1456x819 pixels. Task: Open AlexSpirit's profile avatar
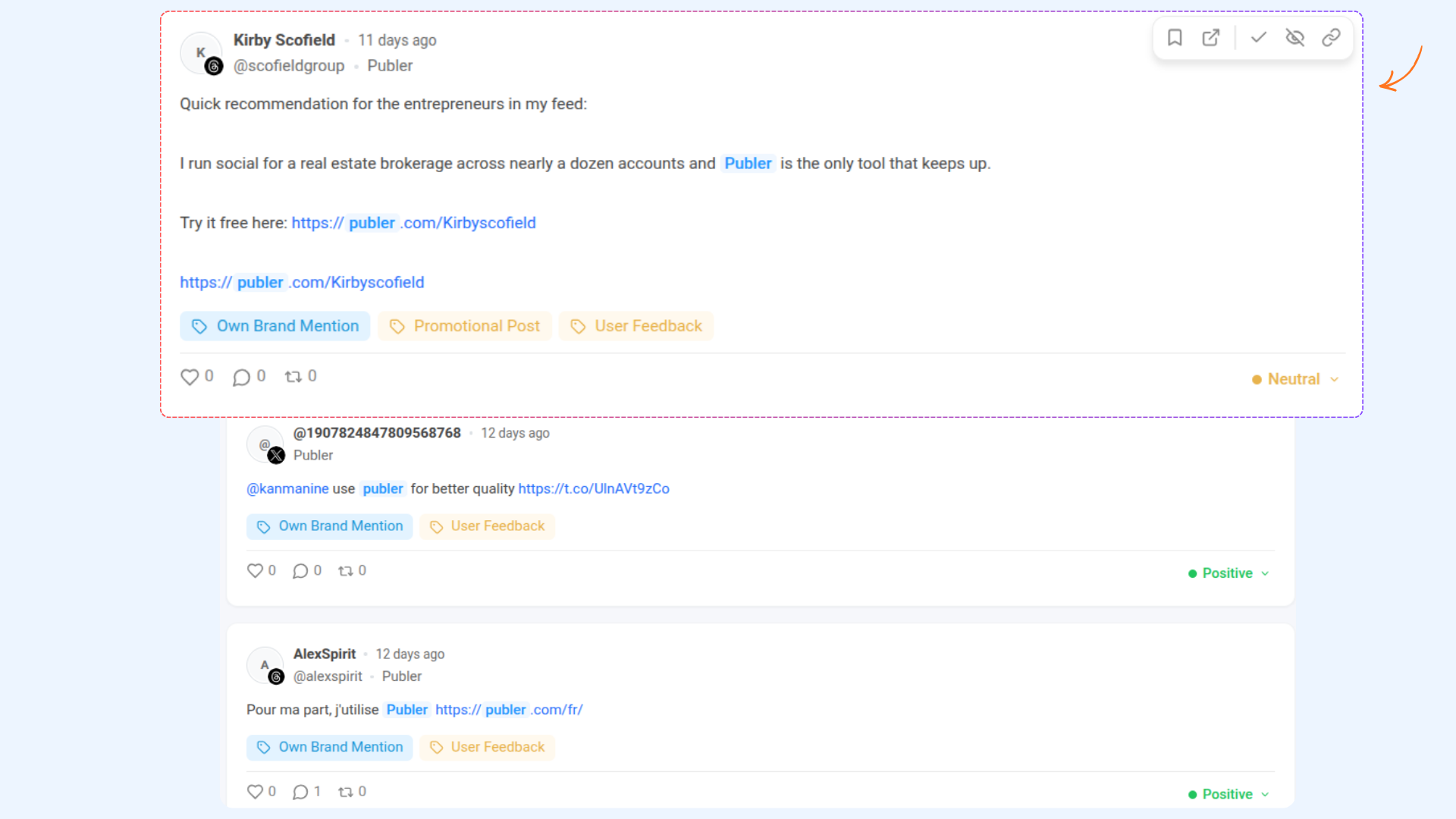(265, 665)
